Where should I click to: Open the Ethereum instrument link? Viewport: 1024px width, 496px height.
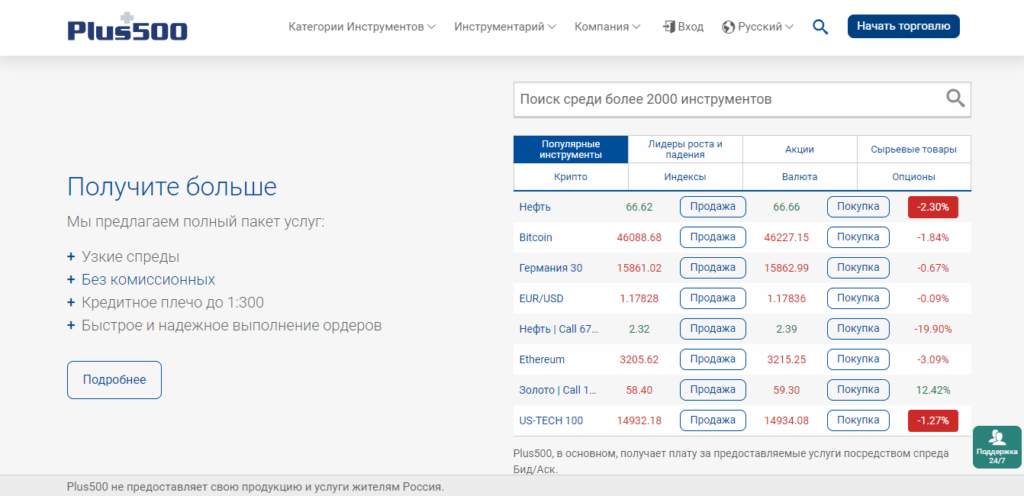coord(542,360)
